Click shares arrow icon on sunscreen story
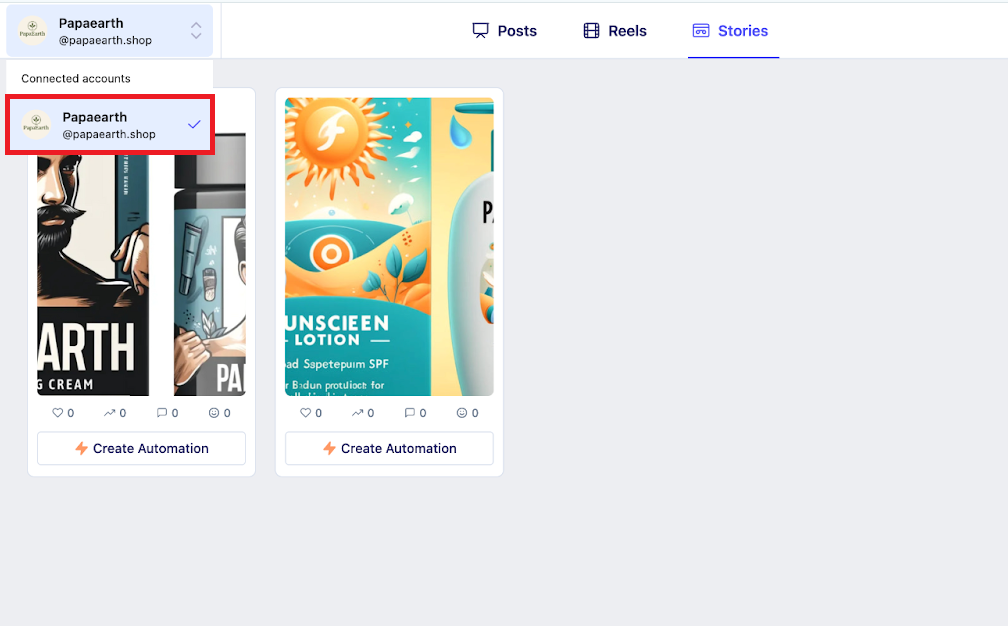Screen dimensions: 1008x626 [x=357, y=413]
